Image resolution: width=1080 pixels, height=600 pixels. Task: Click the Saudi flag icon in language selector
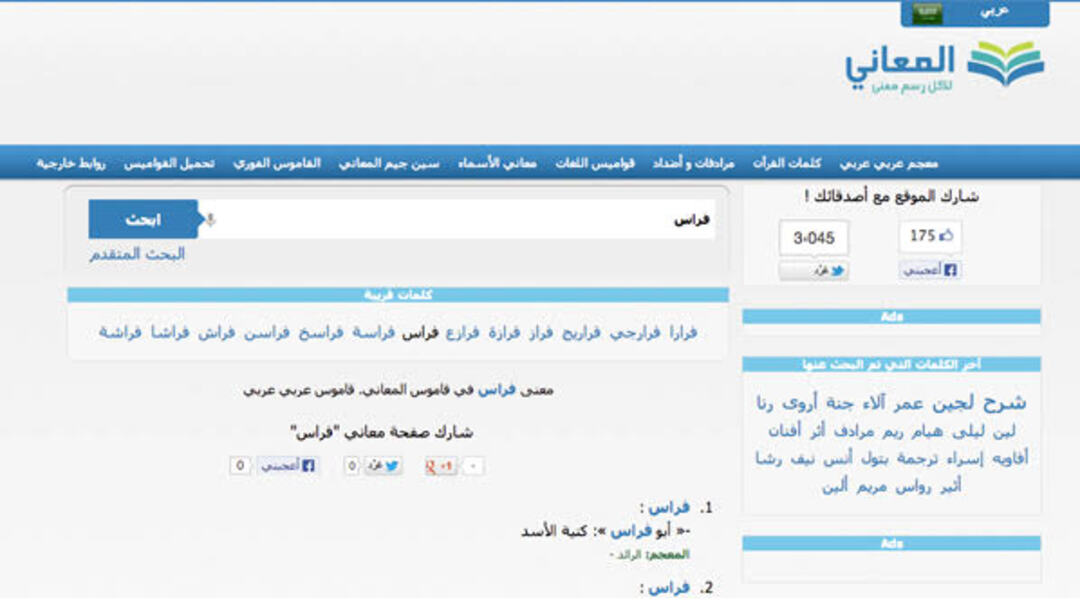pos(927,13)
